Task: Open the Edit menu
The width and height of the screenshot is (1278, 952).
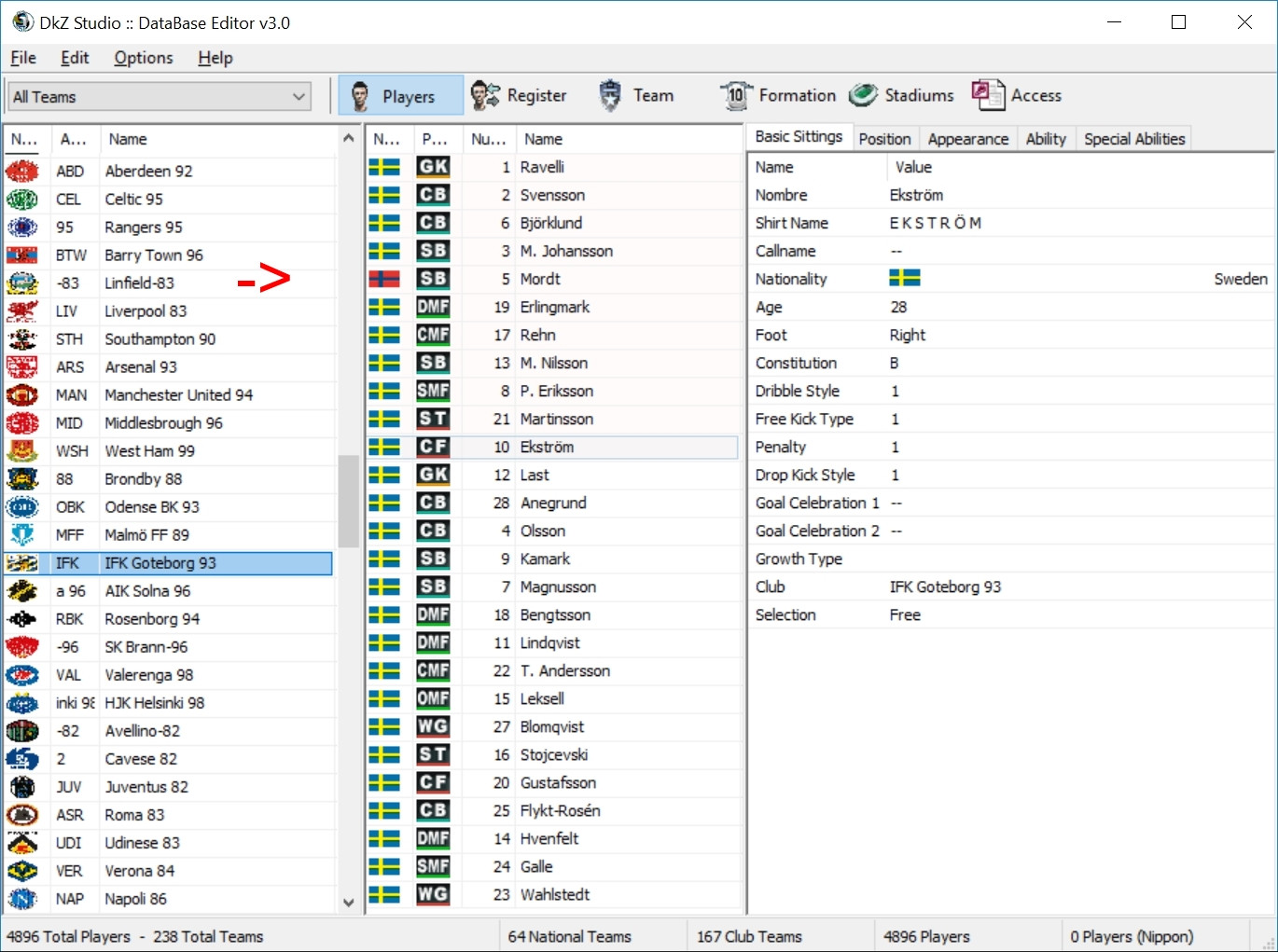Action: [x=75, y=58]
